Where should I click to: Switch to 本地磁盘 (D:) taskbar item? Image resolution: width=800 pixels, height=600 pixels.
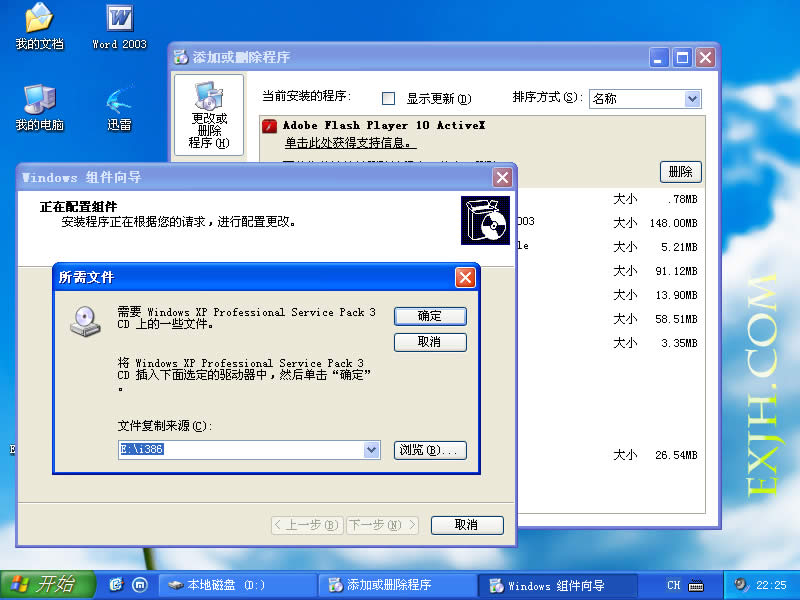(237, 585)
